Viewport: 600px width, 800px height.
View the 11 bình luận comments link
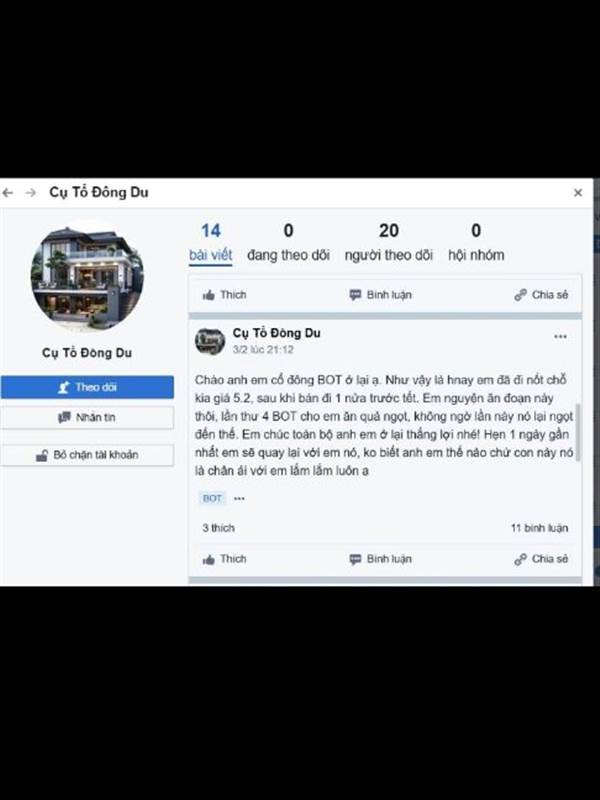(539, 528)
